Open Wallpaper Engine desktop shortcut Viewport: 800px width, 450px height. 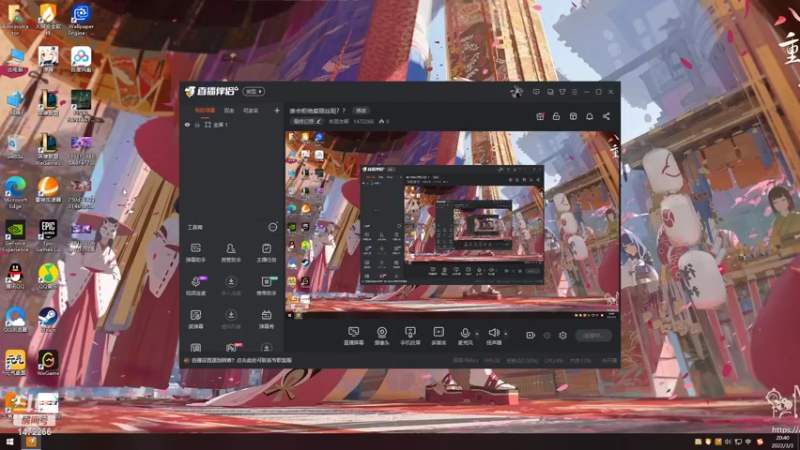pos(81,19)
